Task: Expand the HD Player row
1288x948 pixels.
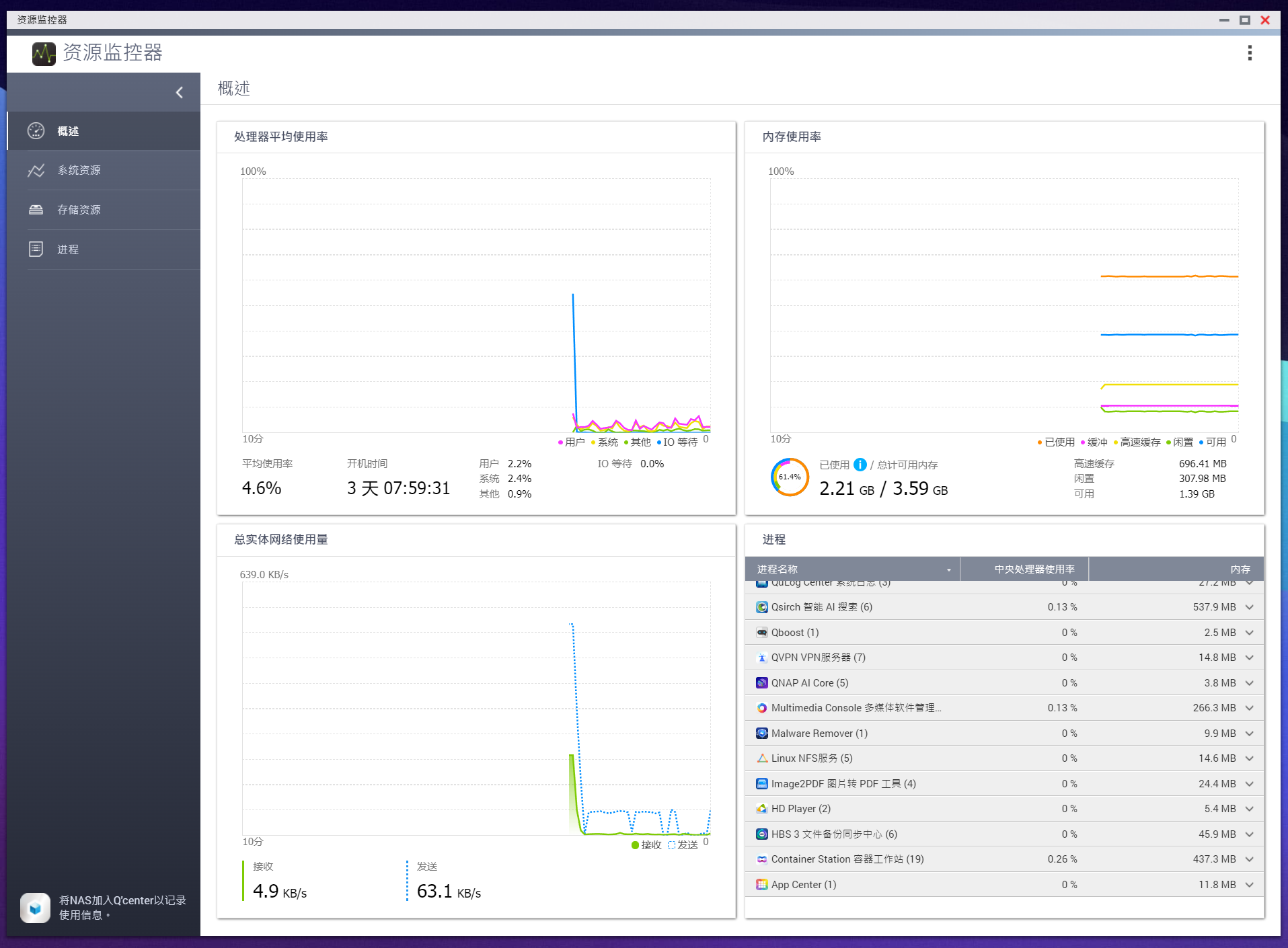Action: coord(1250,809)
